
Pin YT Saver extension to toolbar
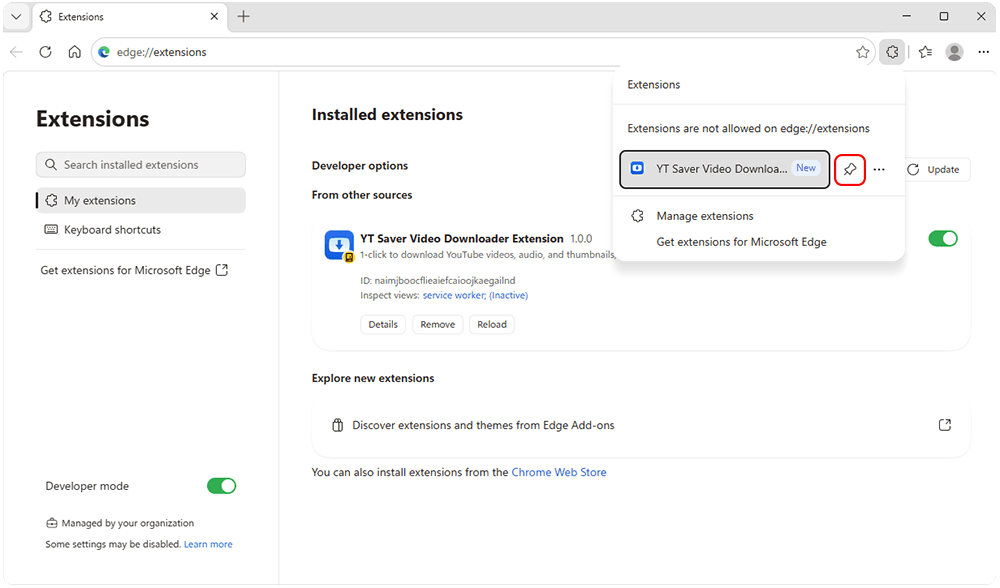click(x=849, y=170)
